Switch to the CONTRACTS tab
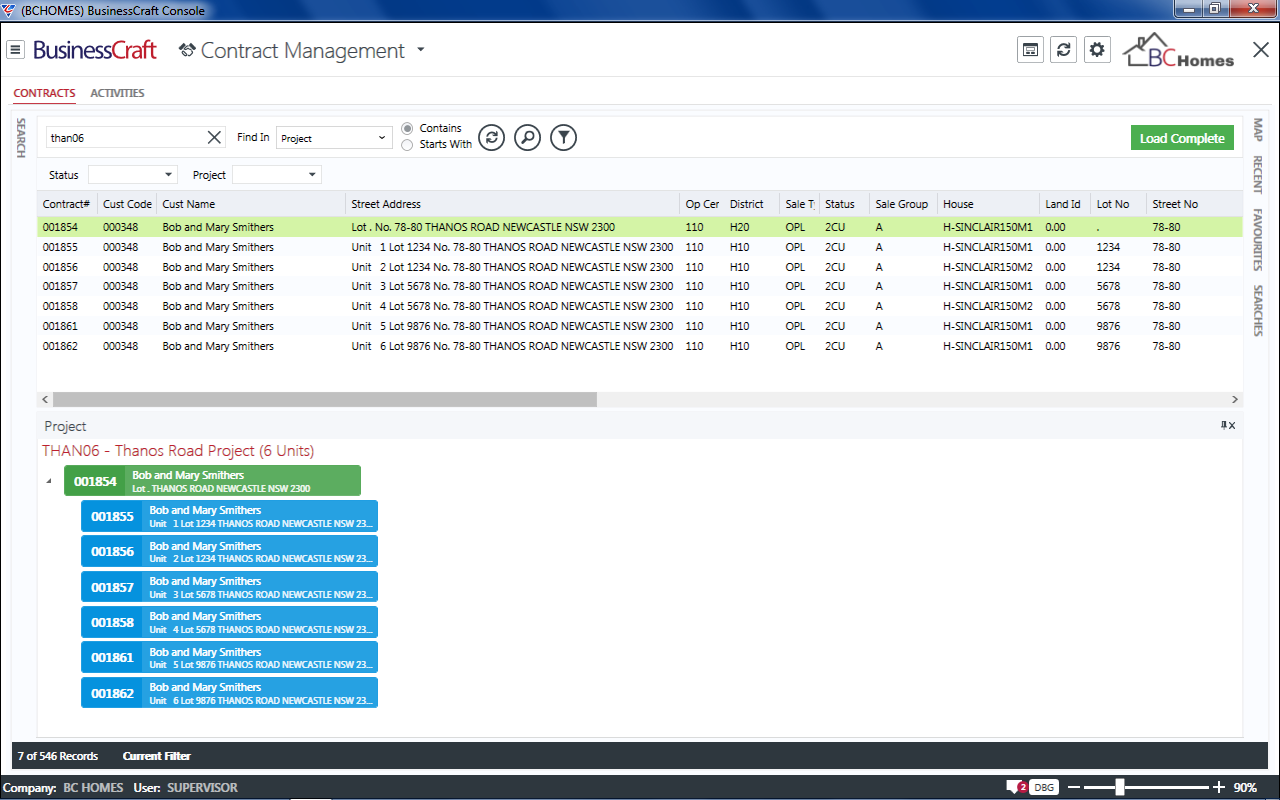Screen dimensions: 1280x800 pyautogui.click(x=44, y=93)
